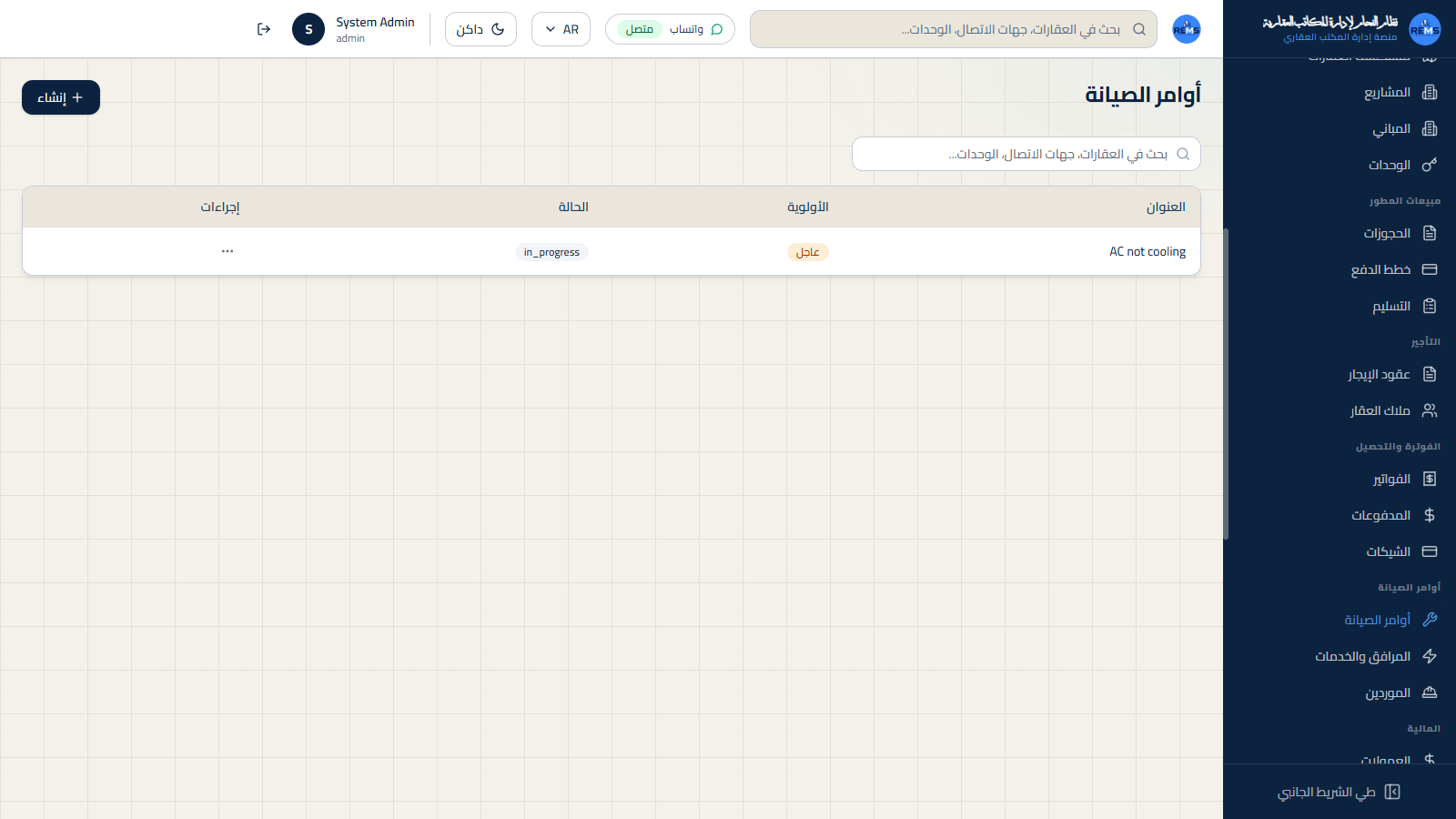The image size is (1456, 819).
Task: Click the الموردين hard hat icon
Action: tap(1430, 693)
